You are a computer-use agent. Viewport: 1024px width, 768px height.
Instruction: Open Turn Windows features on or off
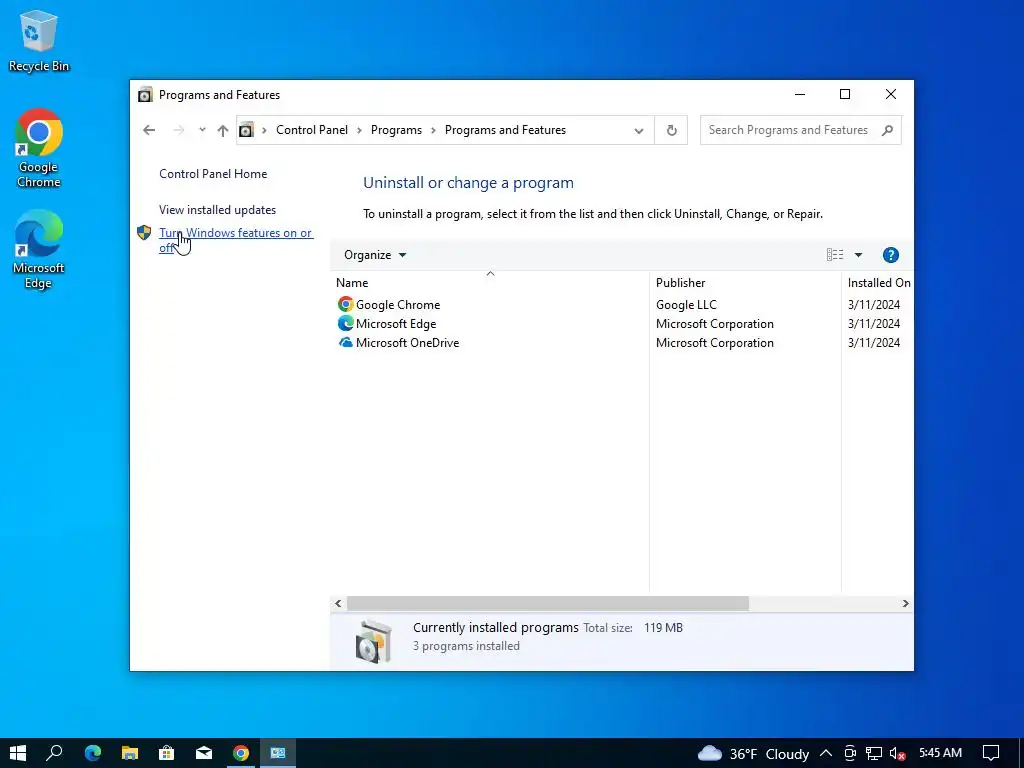[236, 240]
